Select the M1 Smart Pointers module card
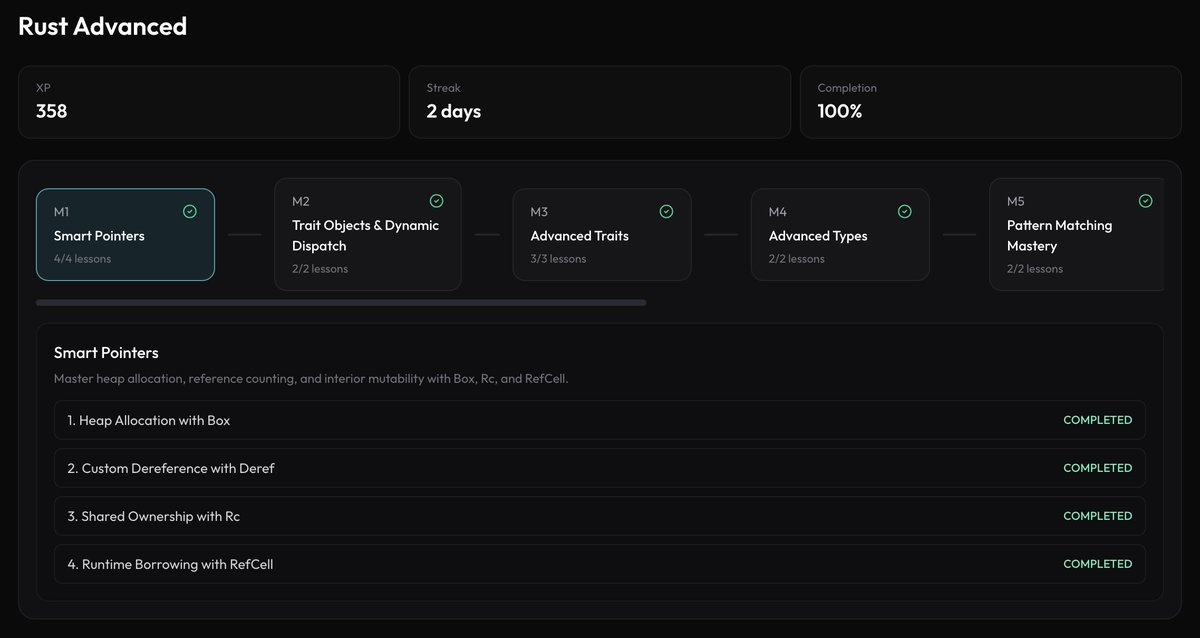 [x=125, y=234]
